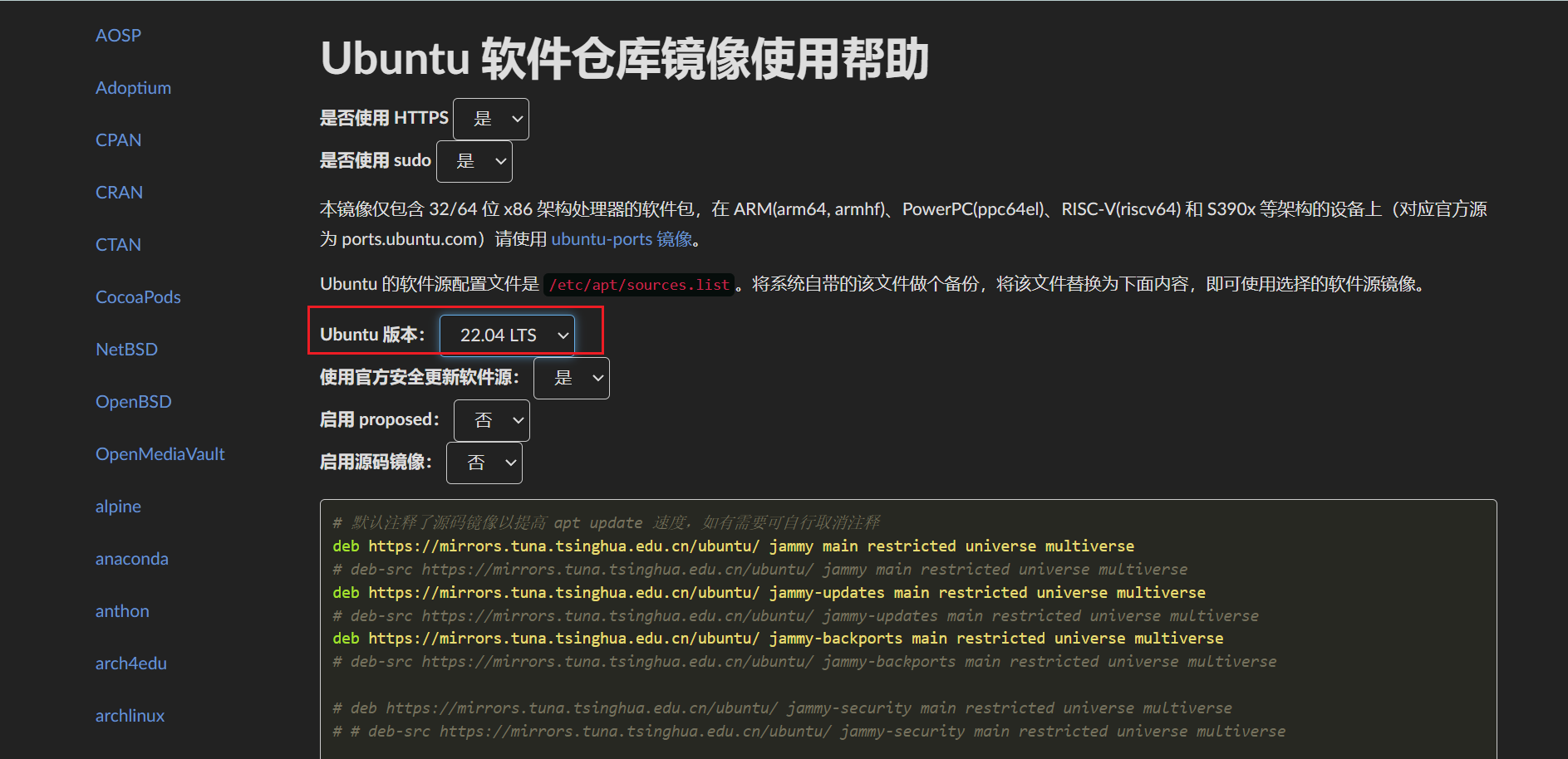Click the Ubuntu 软件仓库镜像使用帮助 heading
The image size is (1568, 759).
(x=624, y=59)
